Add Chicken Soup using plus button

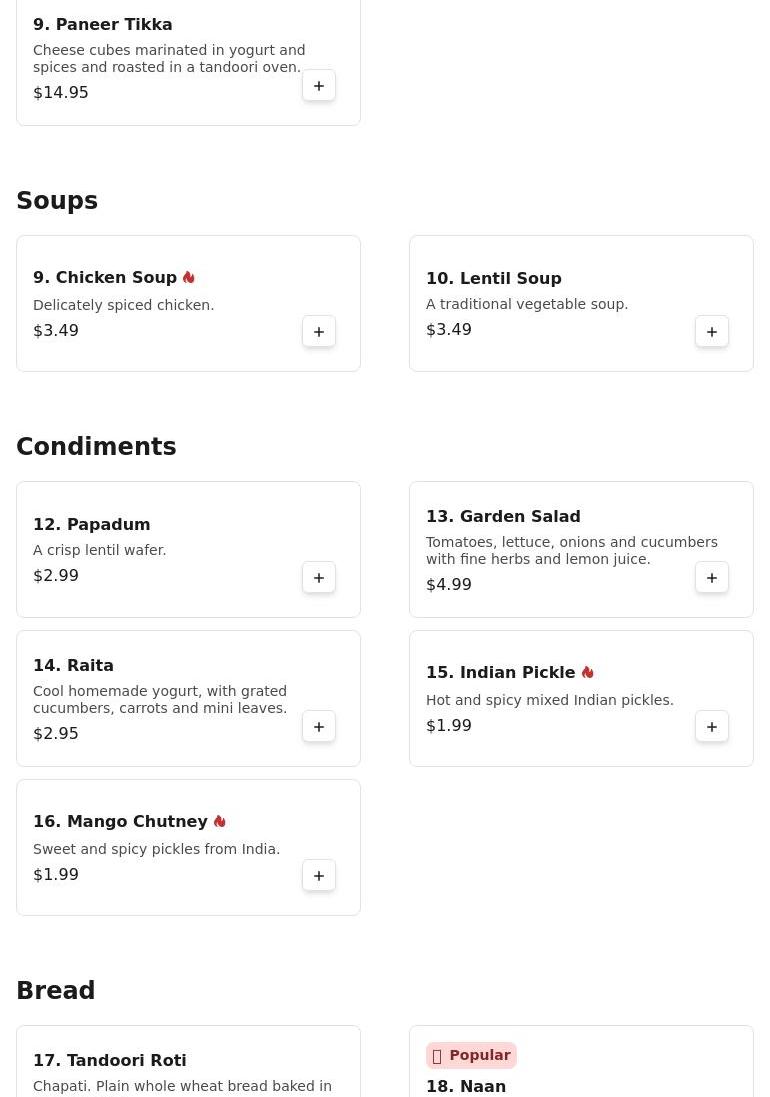coord(319,332)
